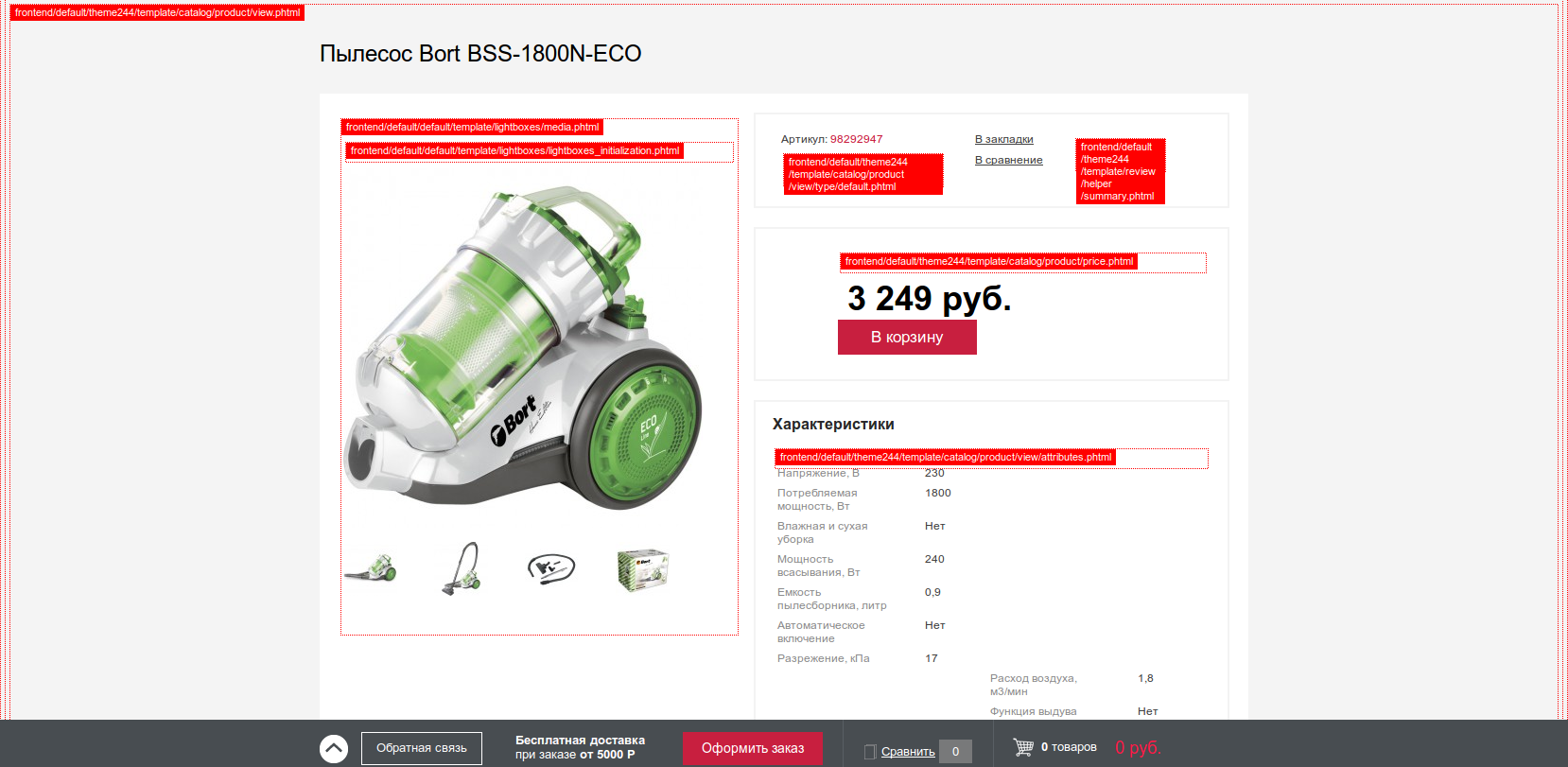
Task: Click the Потребляемая мощность value 1800
Action: pyautogui.click(x=938, y=493)
